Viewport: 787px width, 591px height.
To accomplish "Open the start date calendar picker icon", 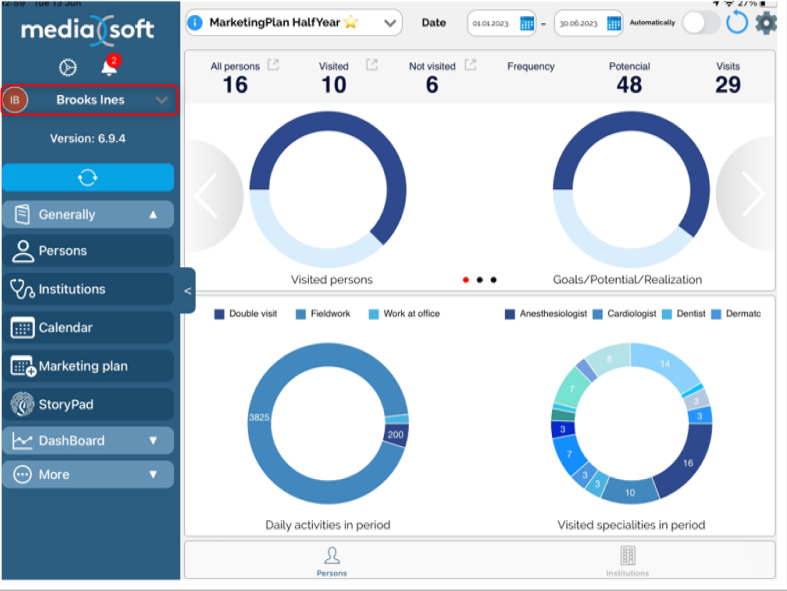I will click(x=527, y=23).
